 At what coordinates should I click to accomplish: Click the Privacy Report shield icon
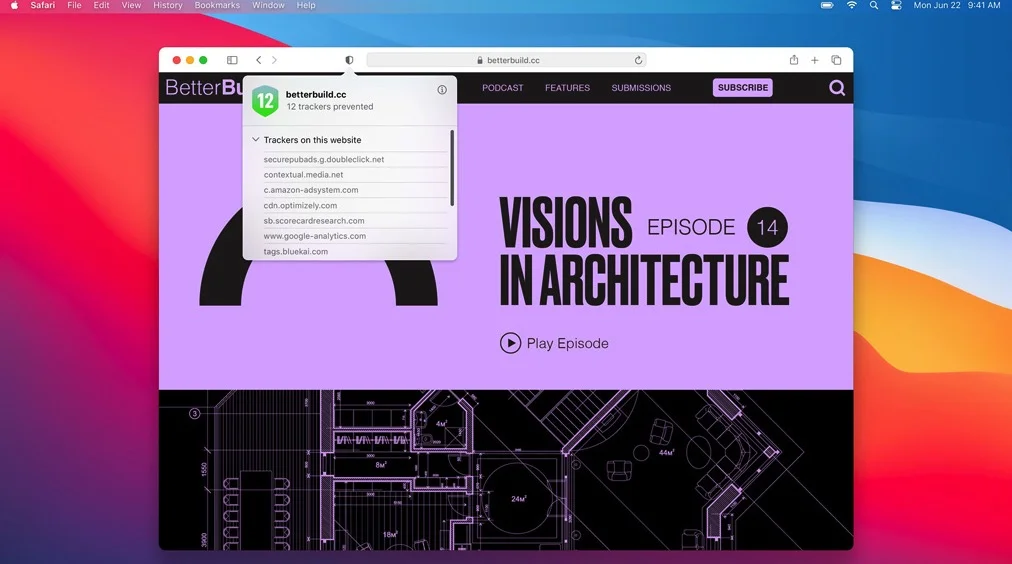coord(349,60)
